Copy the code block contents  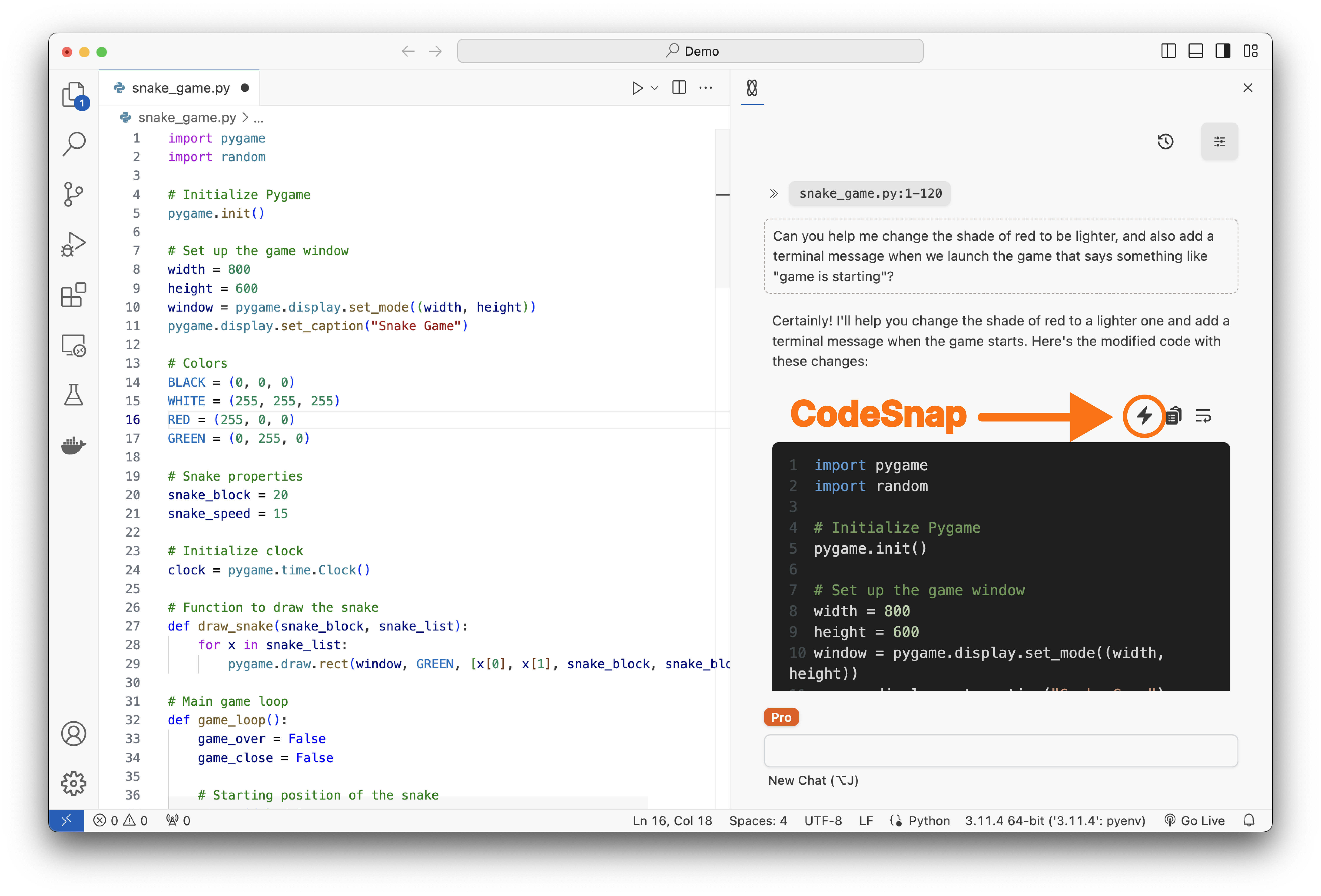1174,416
